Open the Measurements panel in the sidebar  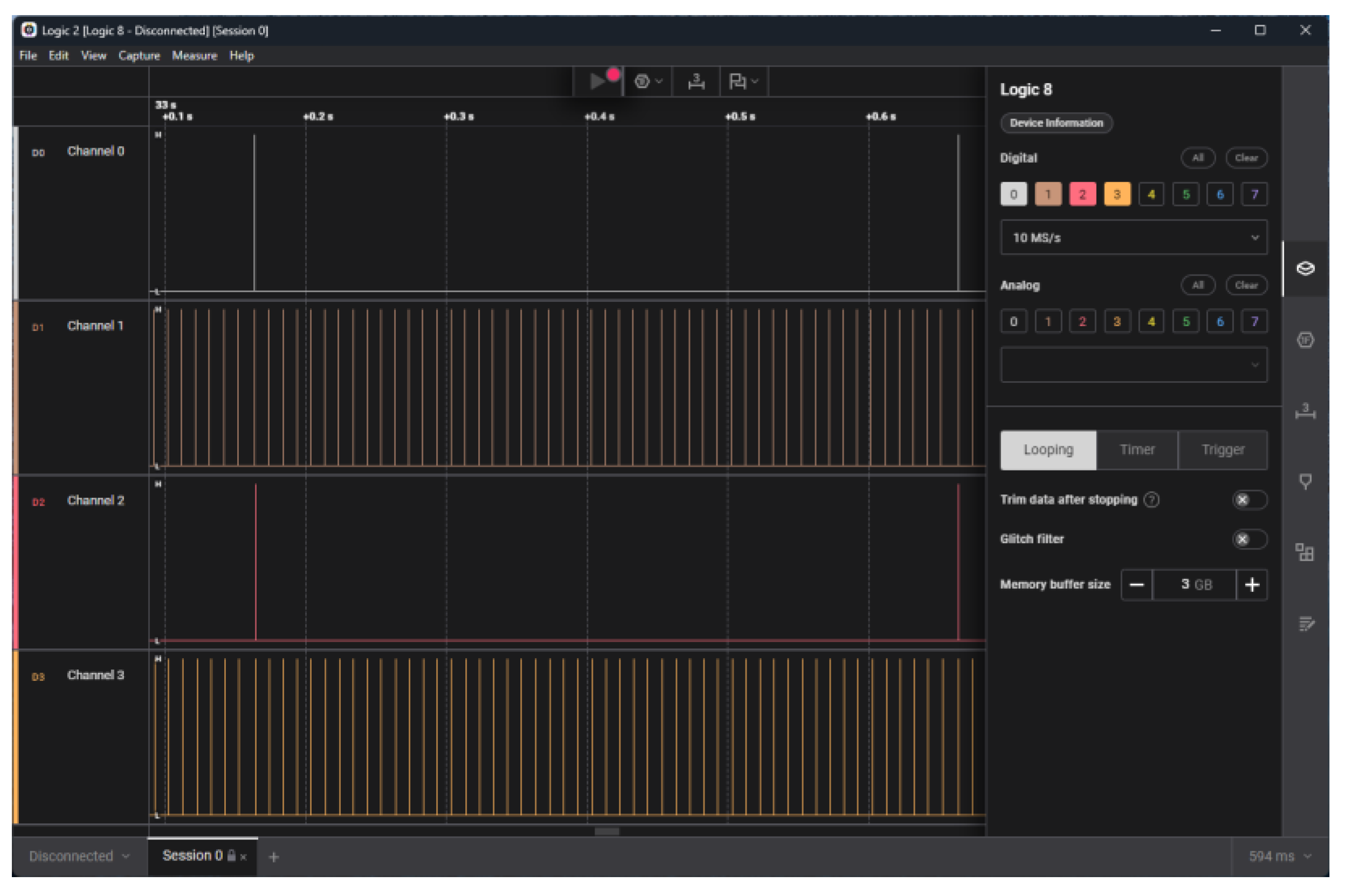pyautogui.click(x=1305, y=411)
